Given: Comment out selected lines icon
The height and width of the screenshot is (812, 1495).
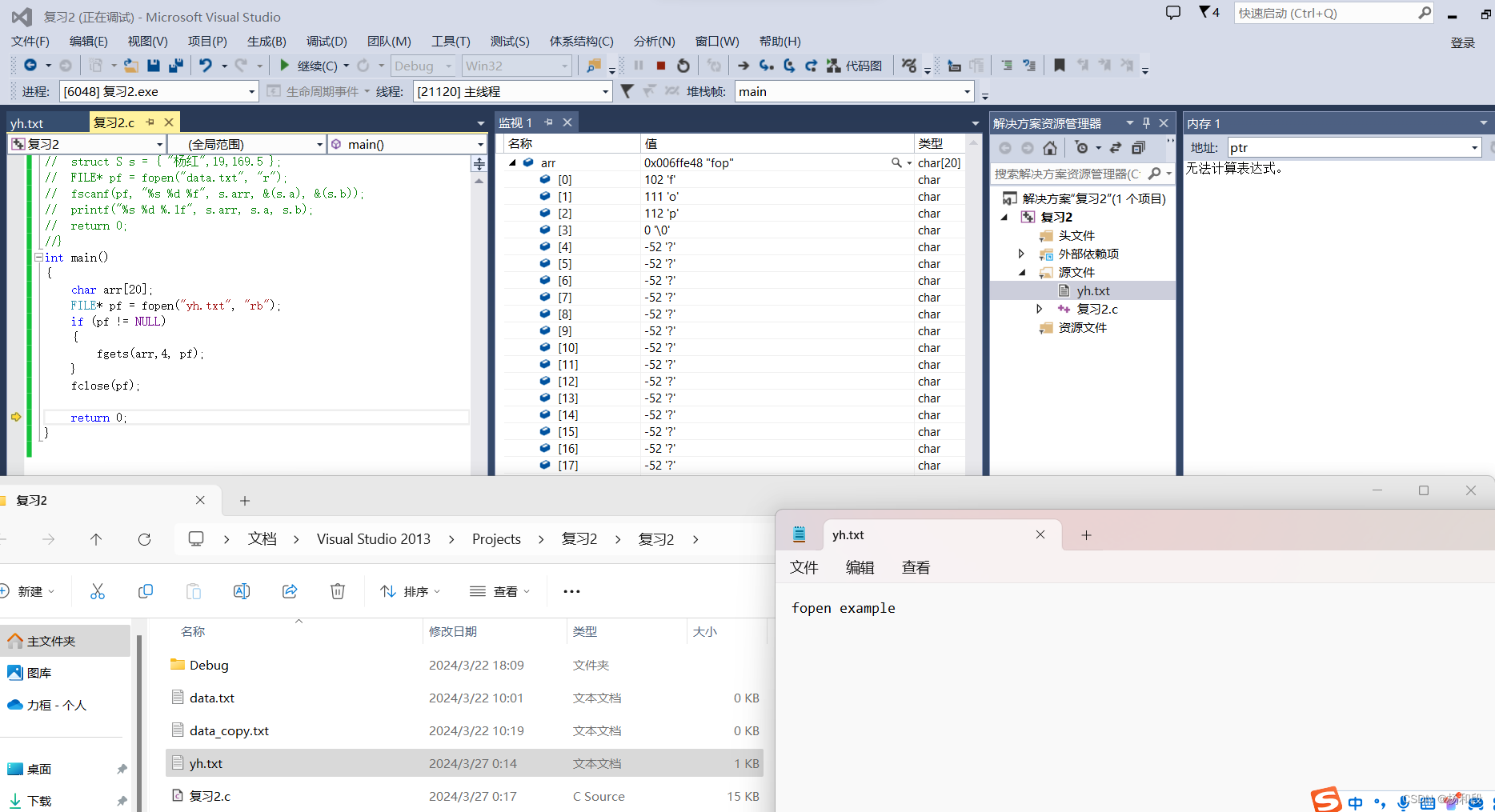Looking at the screenshot, I should [x=1007, y=66].
